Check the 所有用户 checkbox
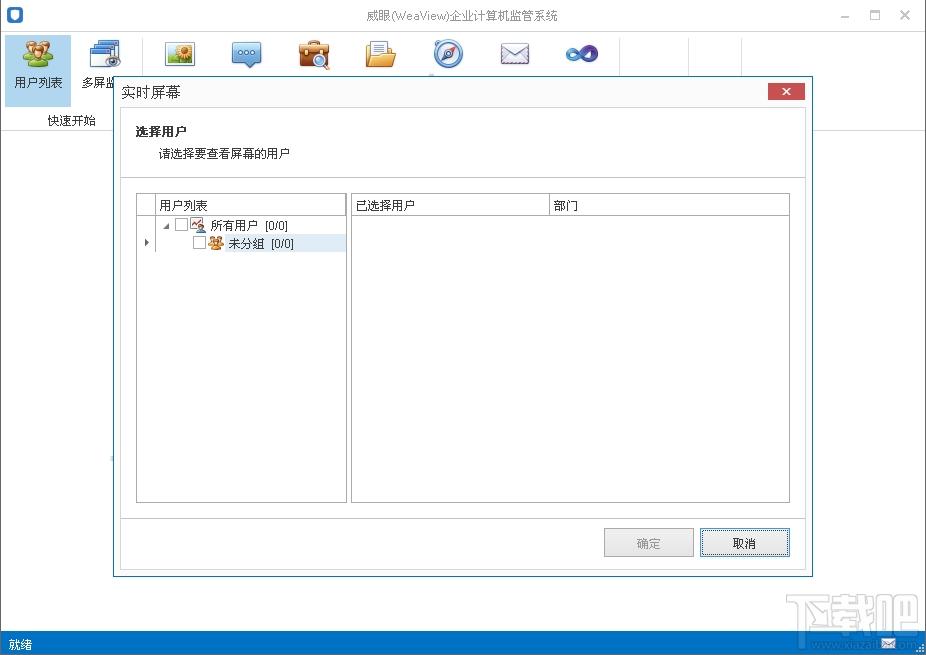 coord(181,225)
